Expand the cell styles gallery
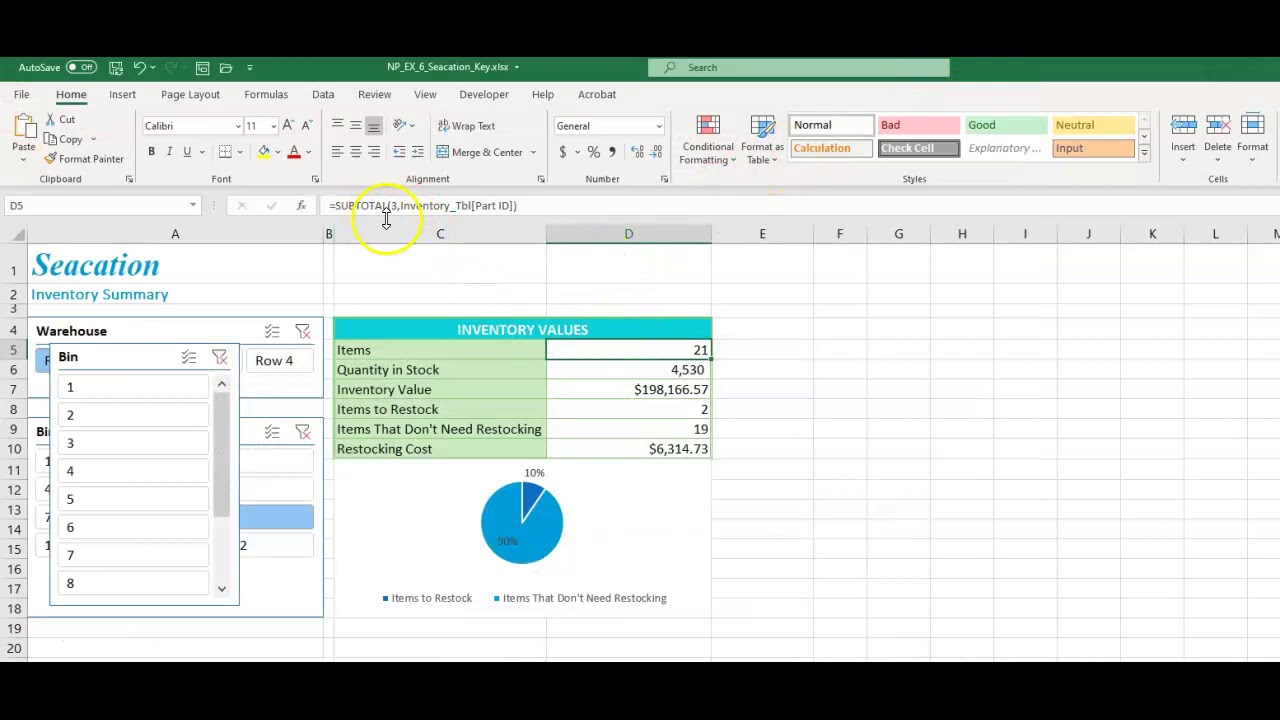 (x=1144, y=153)
